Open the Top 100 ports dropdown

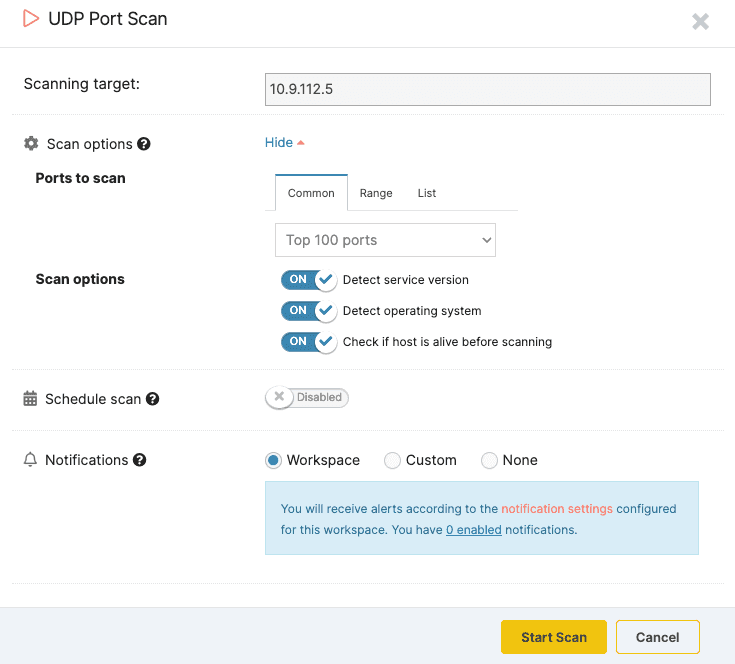(385, 240)
